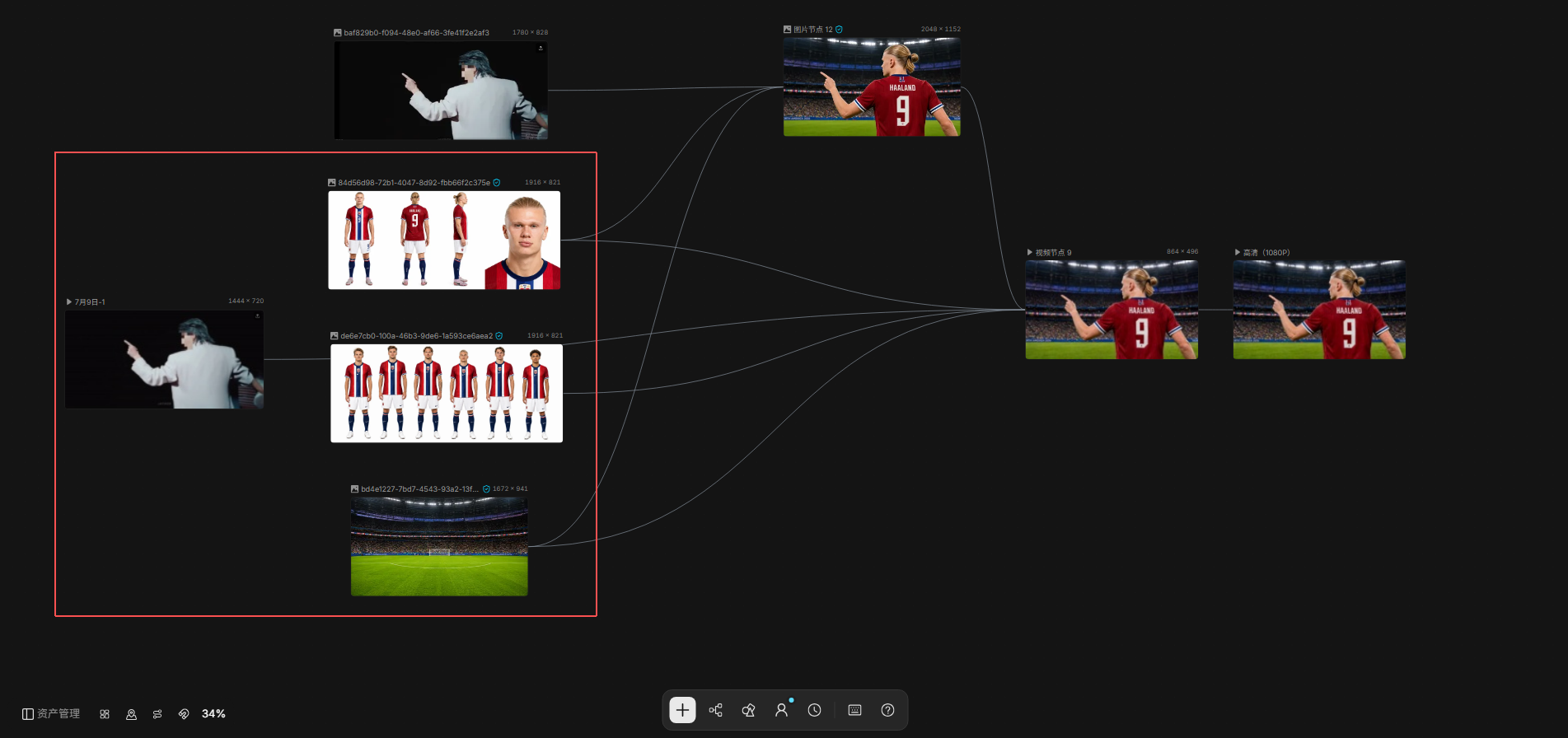This screenshot has width=1568, height=738.
Task: Toggle the connection lines settings icon
Action: [x=157, y=714]
